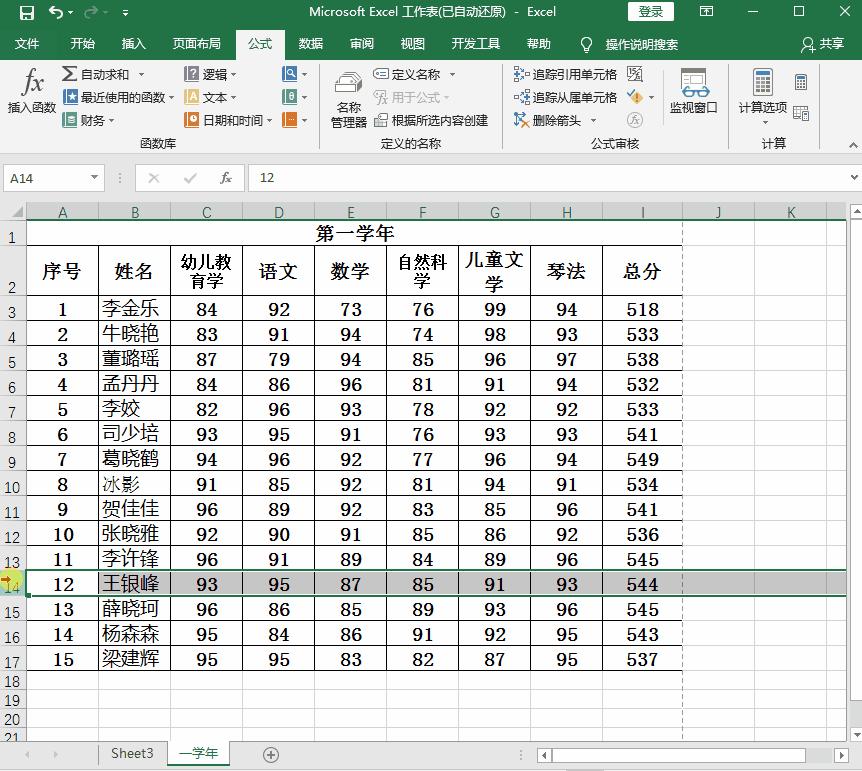Screen dimensions: 862x771
Task: Open the Name Manager (名称管理器)
Action: tap(347, 98)
